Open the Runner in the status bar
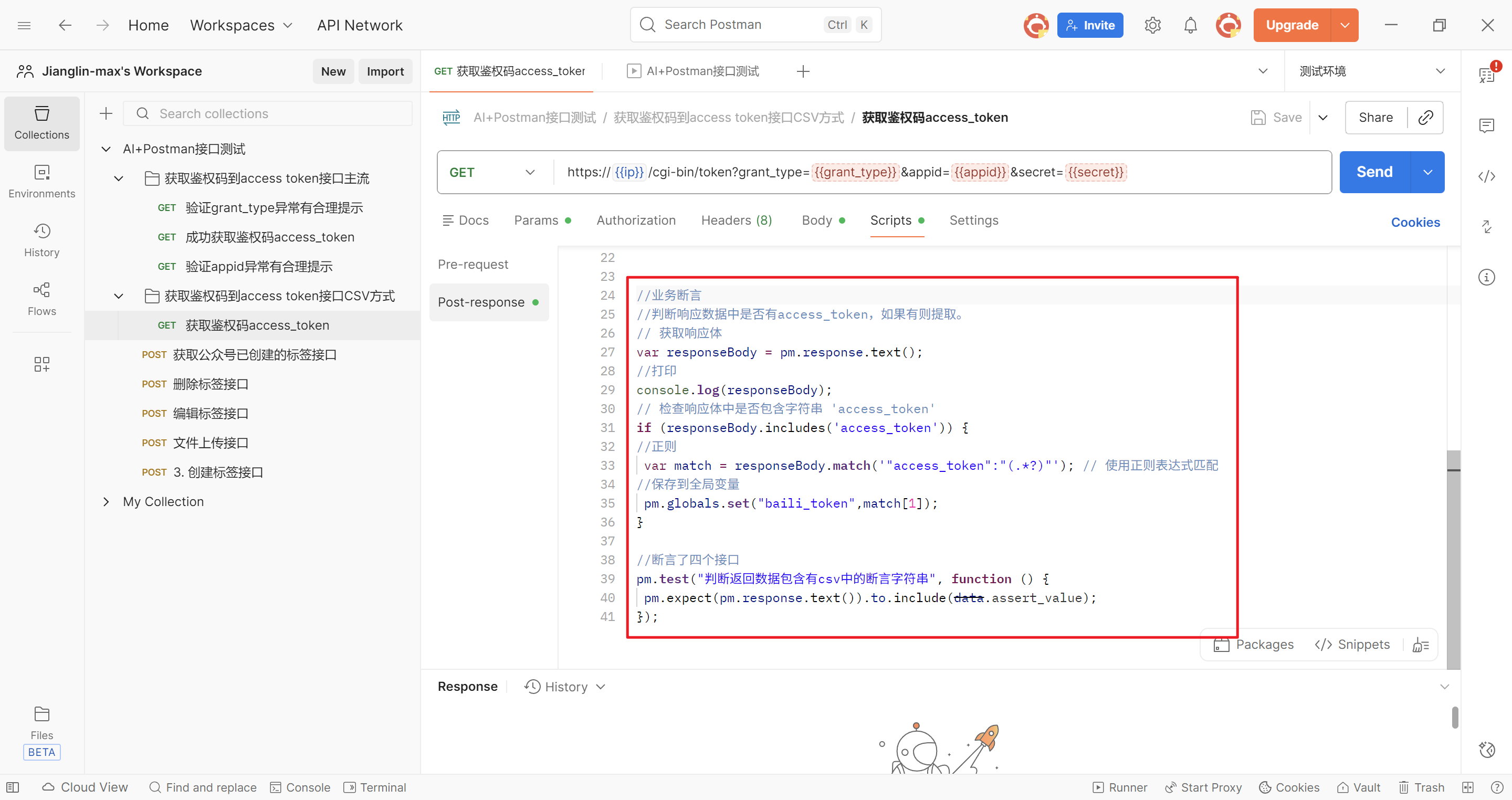1512x800 pixels. (1119, 787)
